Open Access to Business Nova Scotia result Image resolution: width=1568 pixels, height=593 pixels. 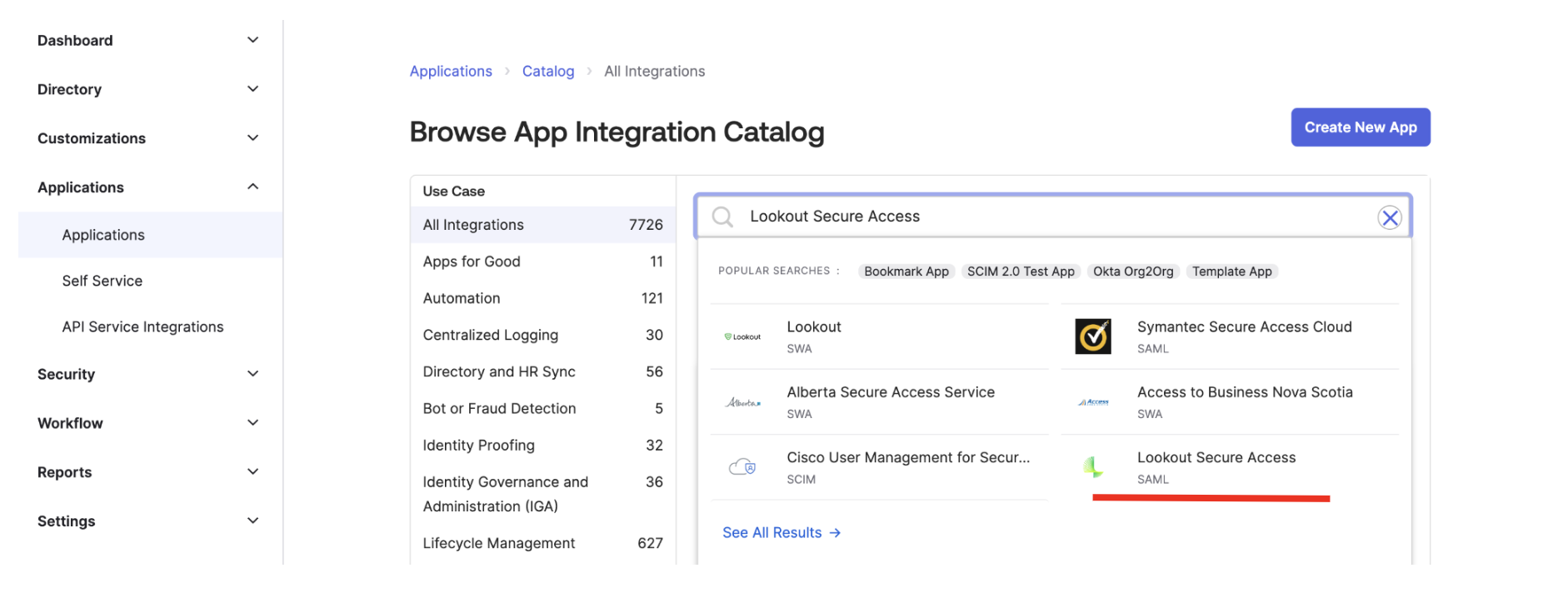pyautogui.click(x=1230, y=402)
